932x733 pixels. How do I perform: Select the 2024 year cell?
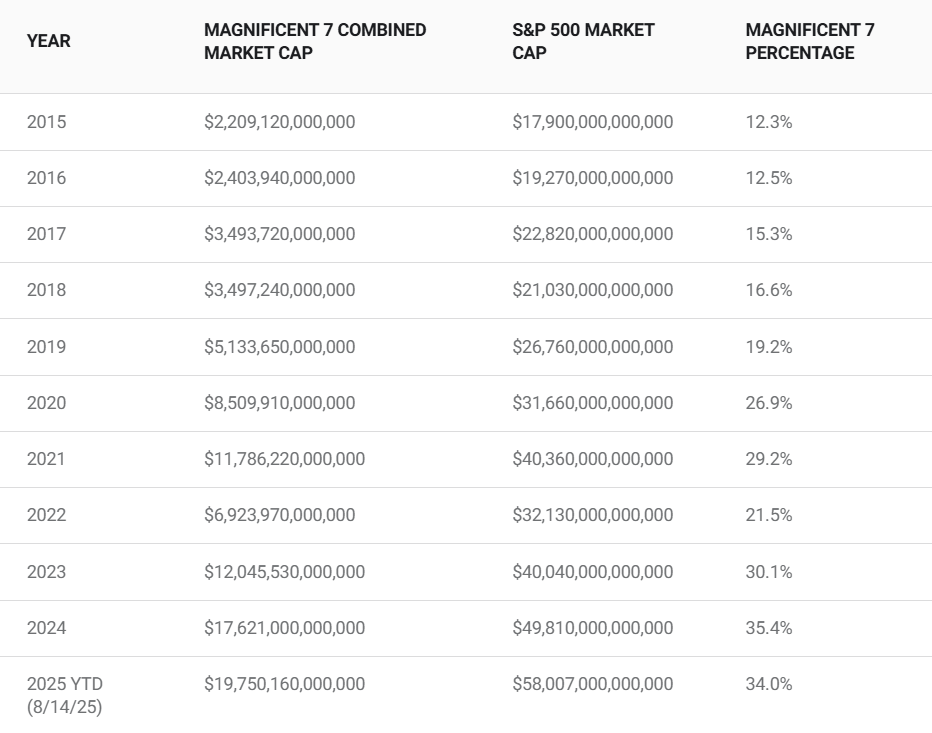46,627
